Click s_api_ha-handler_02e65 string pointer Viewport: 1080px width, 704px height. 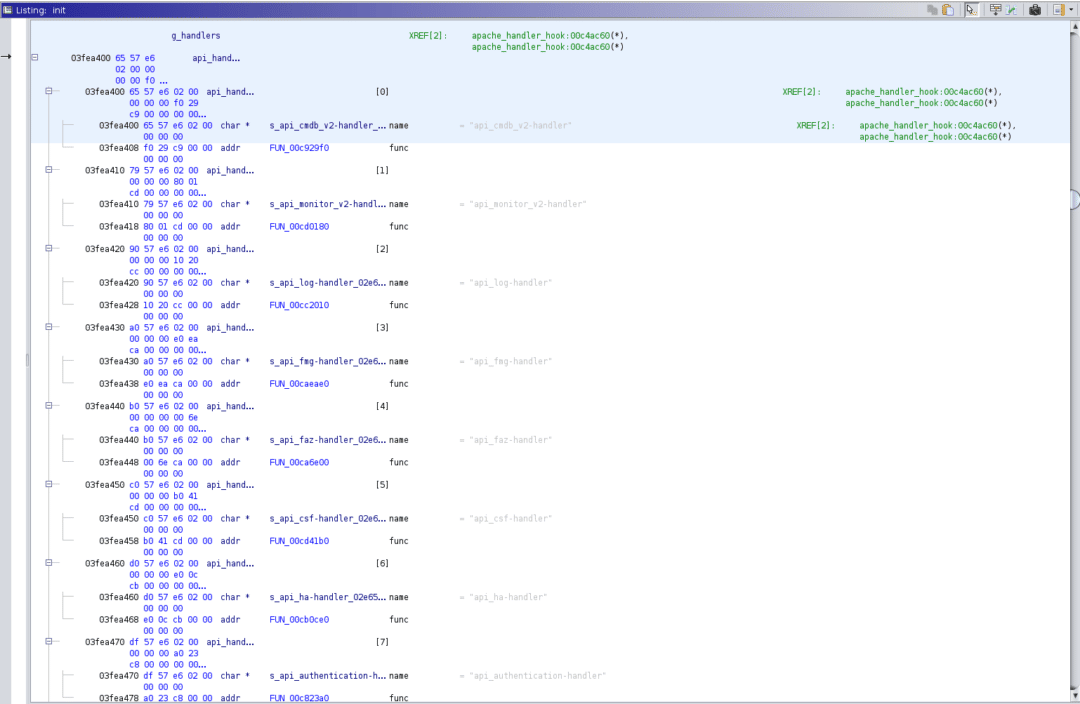(x=327, y=597)
